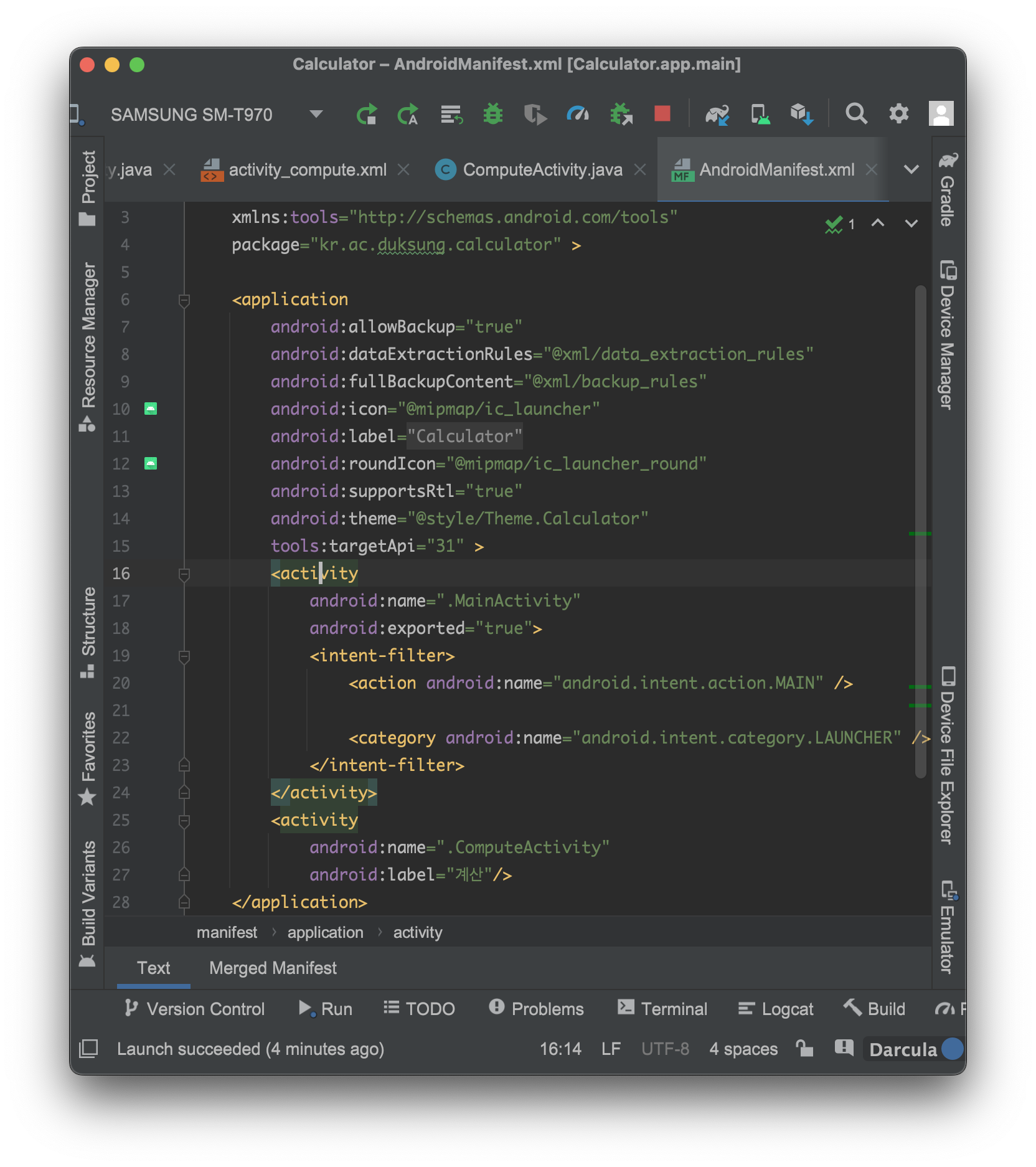Show hidden tabs via chevron dropdown

911,169
